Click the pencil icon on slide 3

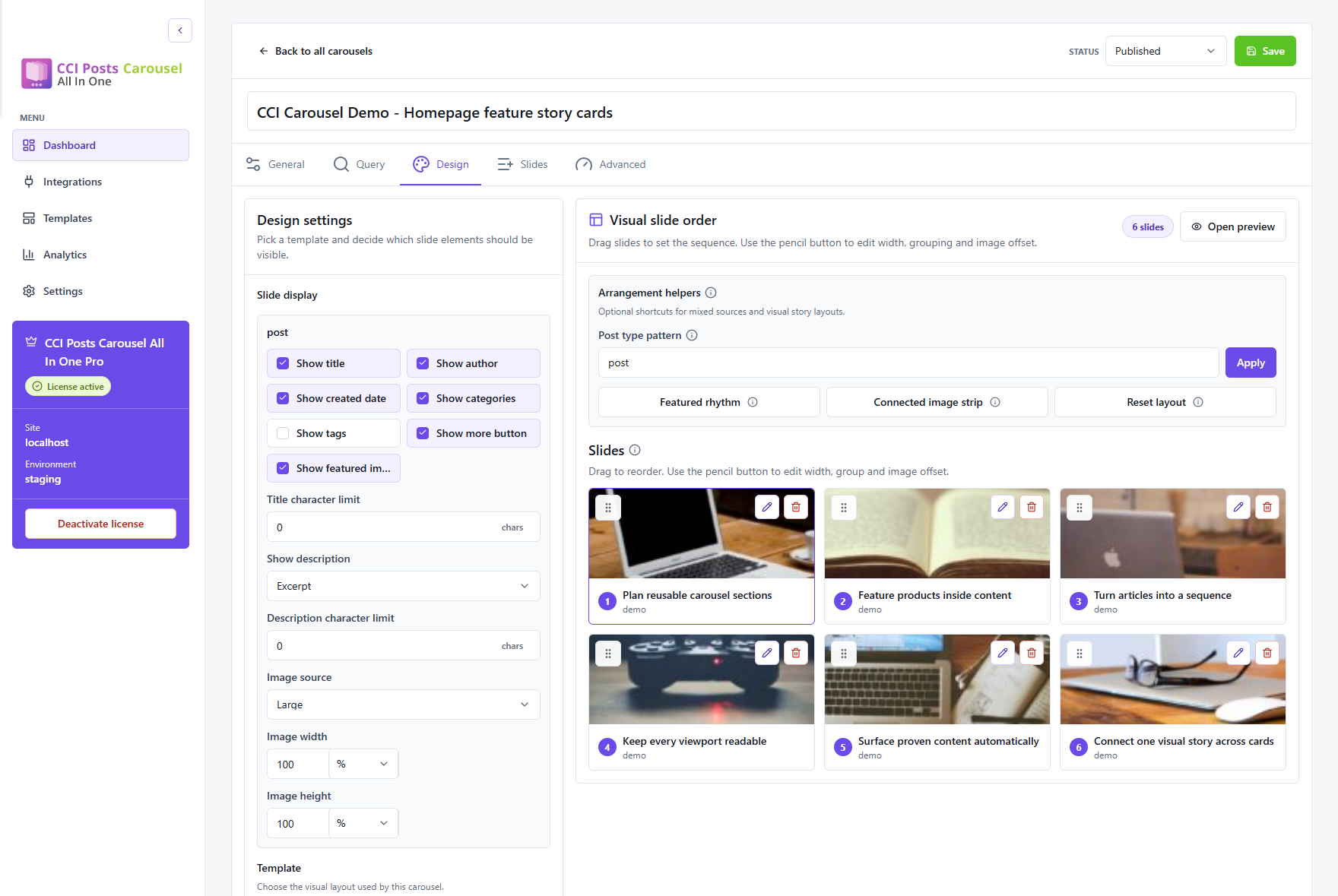coord(1238,507)
